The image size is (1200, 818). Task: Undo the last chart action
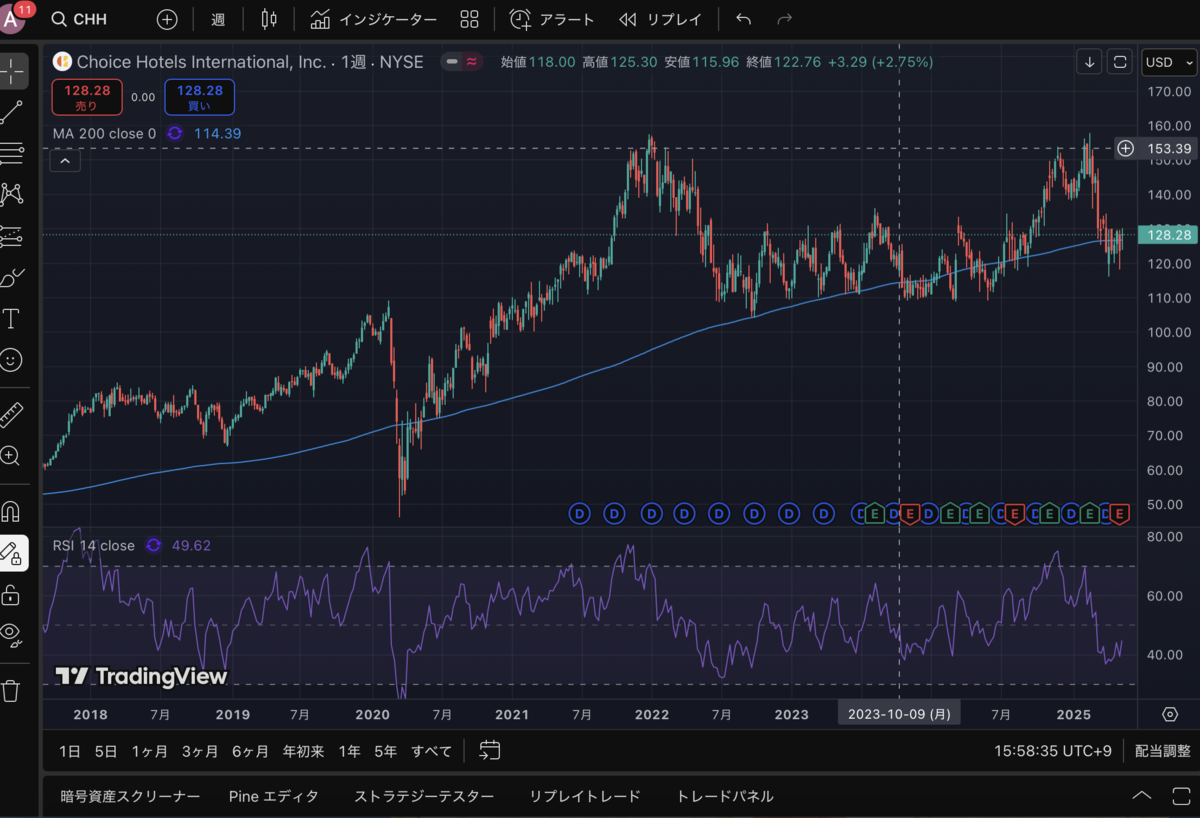pyautogui.click(x=743, y=19)
